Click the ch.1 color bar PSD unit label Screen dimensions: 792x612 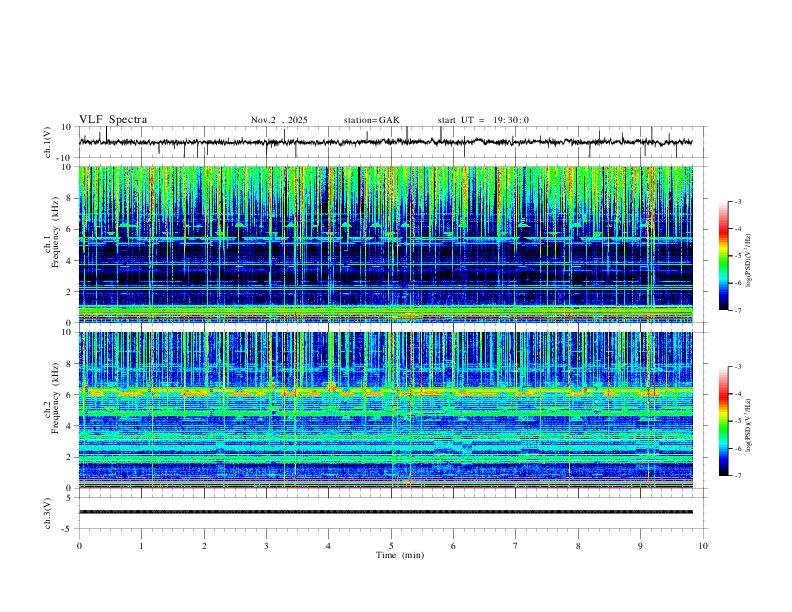[749, 261]
